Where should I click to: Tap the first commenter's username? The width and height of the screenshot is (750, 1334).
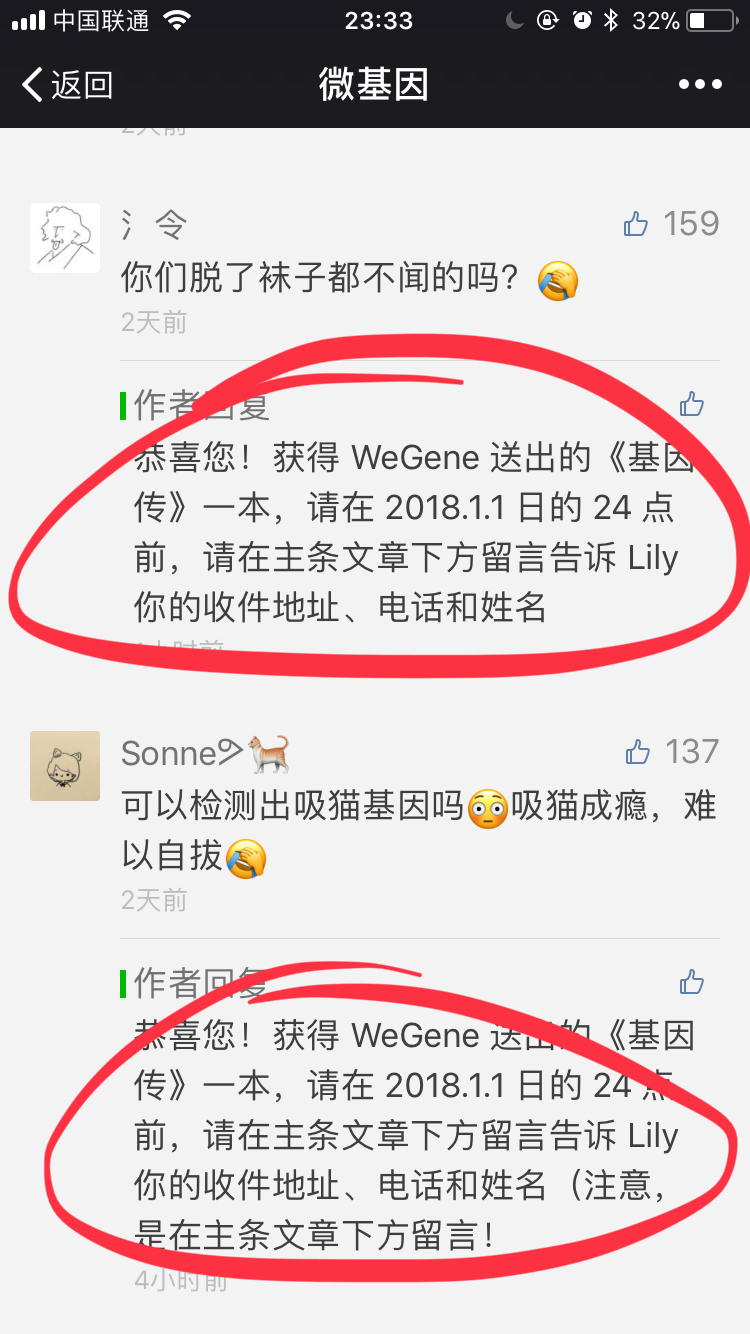tap(154, 225)
